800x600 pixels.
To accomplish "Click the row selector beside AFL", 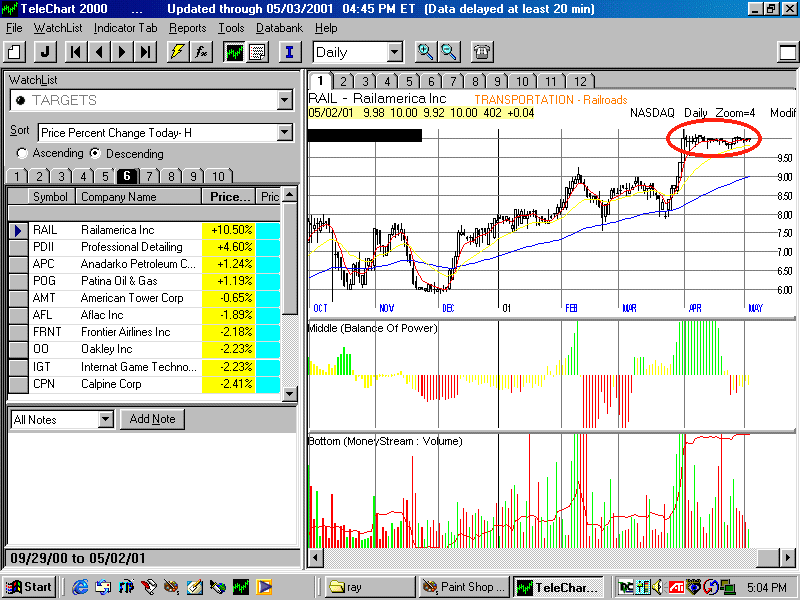I will 19,315.
